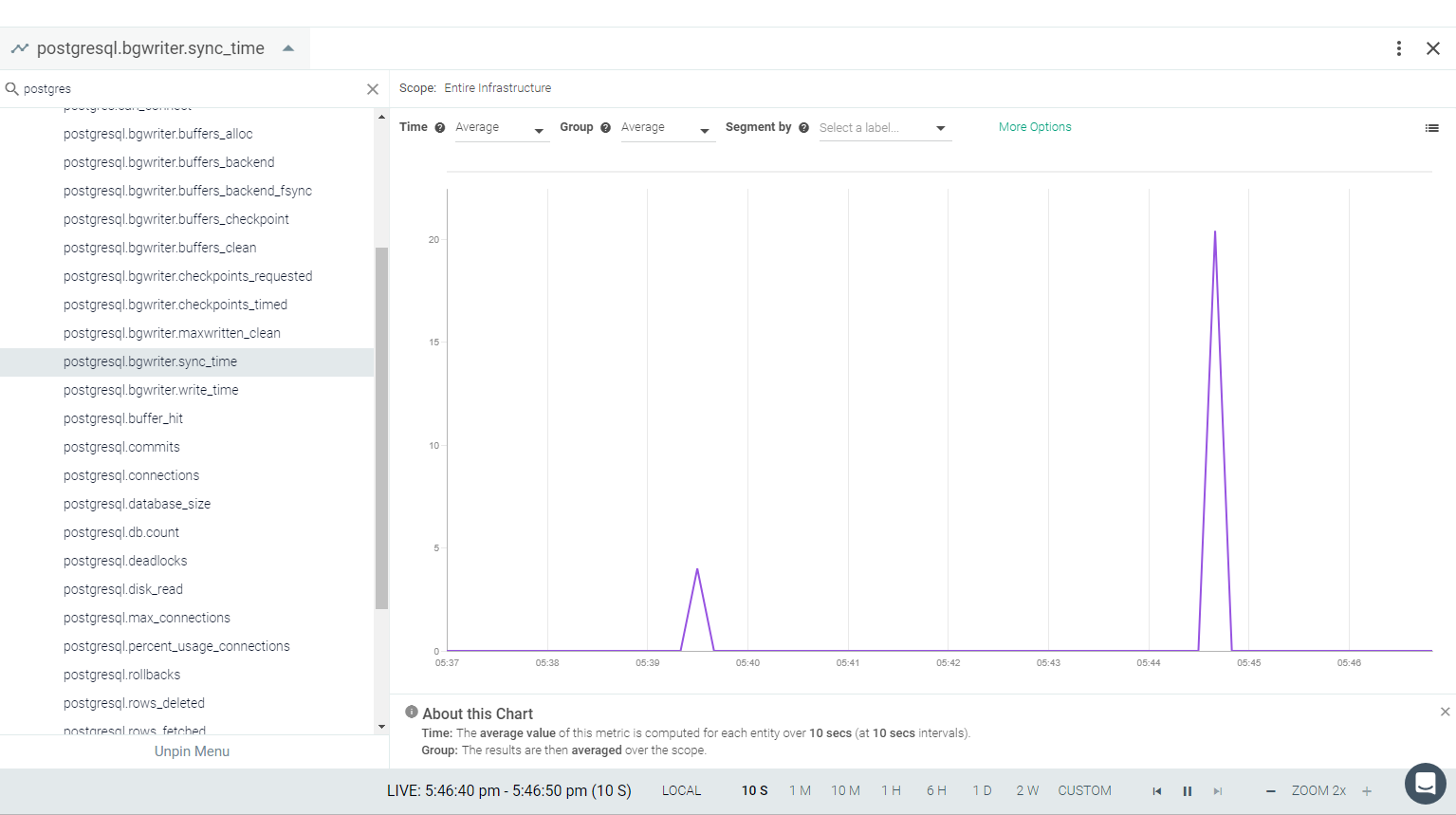Click the About this Chart info icon
This screenshot has width=1456, height=815.
tap(412, 712)
